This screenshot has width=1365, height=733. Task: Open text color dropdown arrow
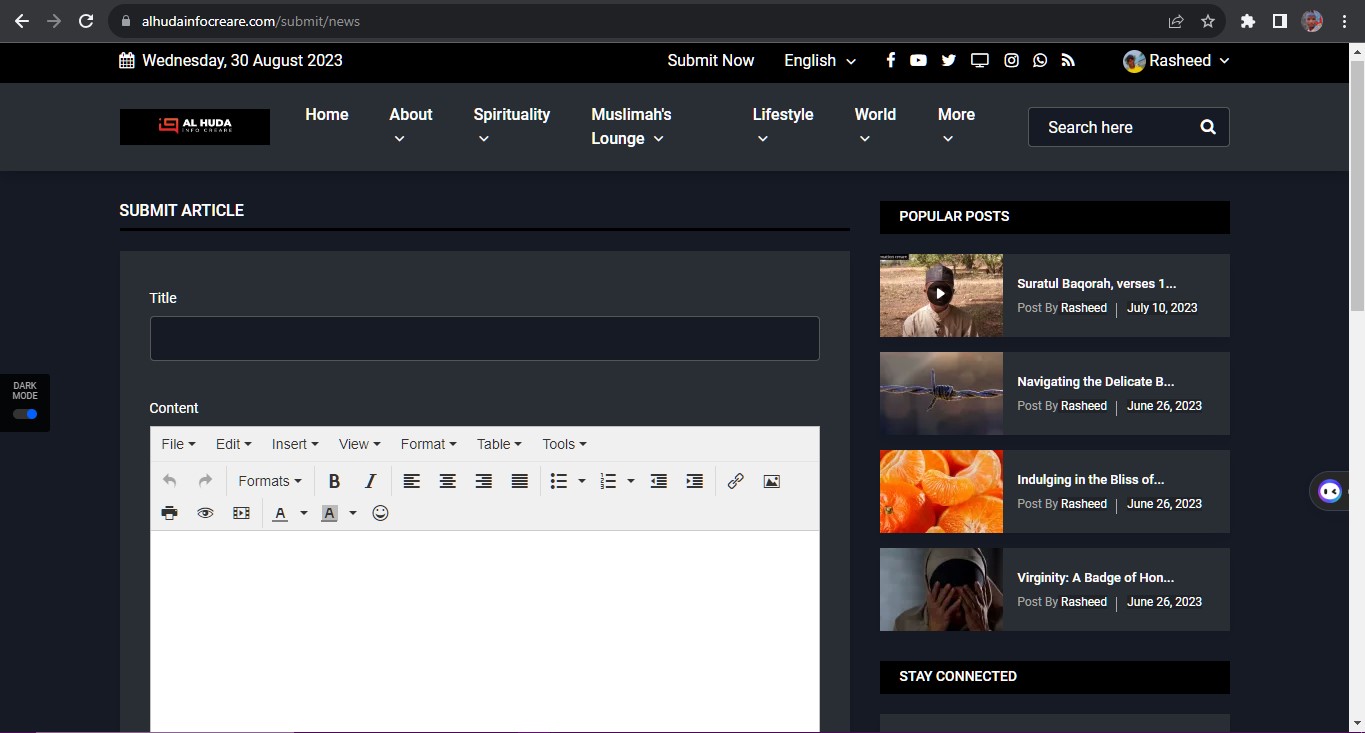pyautogui.click(x=304, y=514)
